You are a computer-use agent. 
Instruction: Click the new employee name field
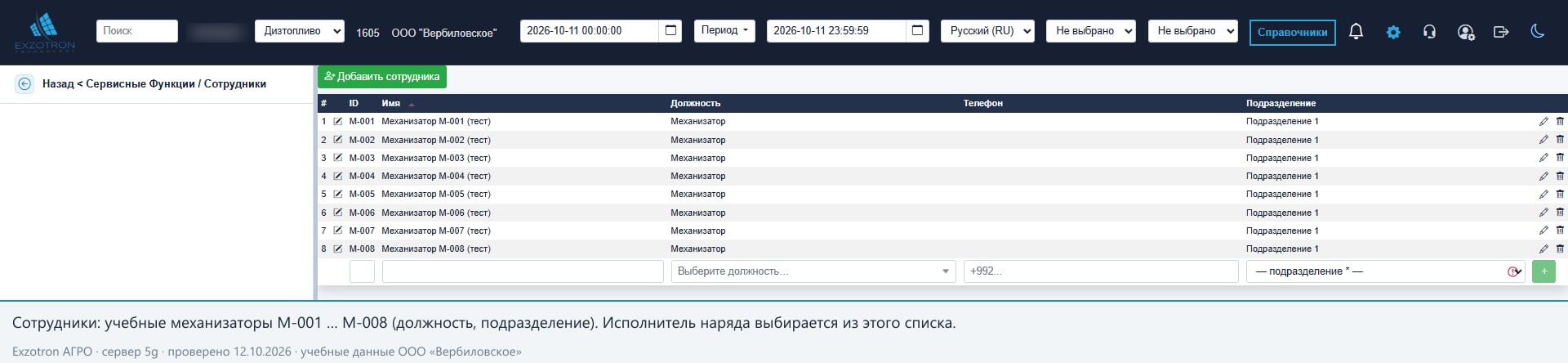point(523,271)
